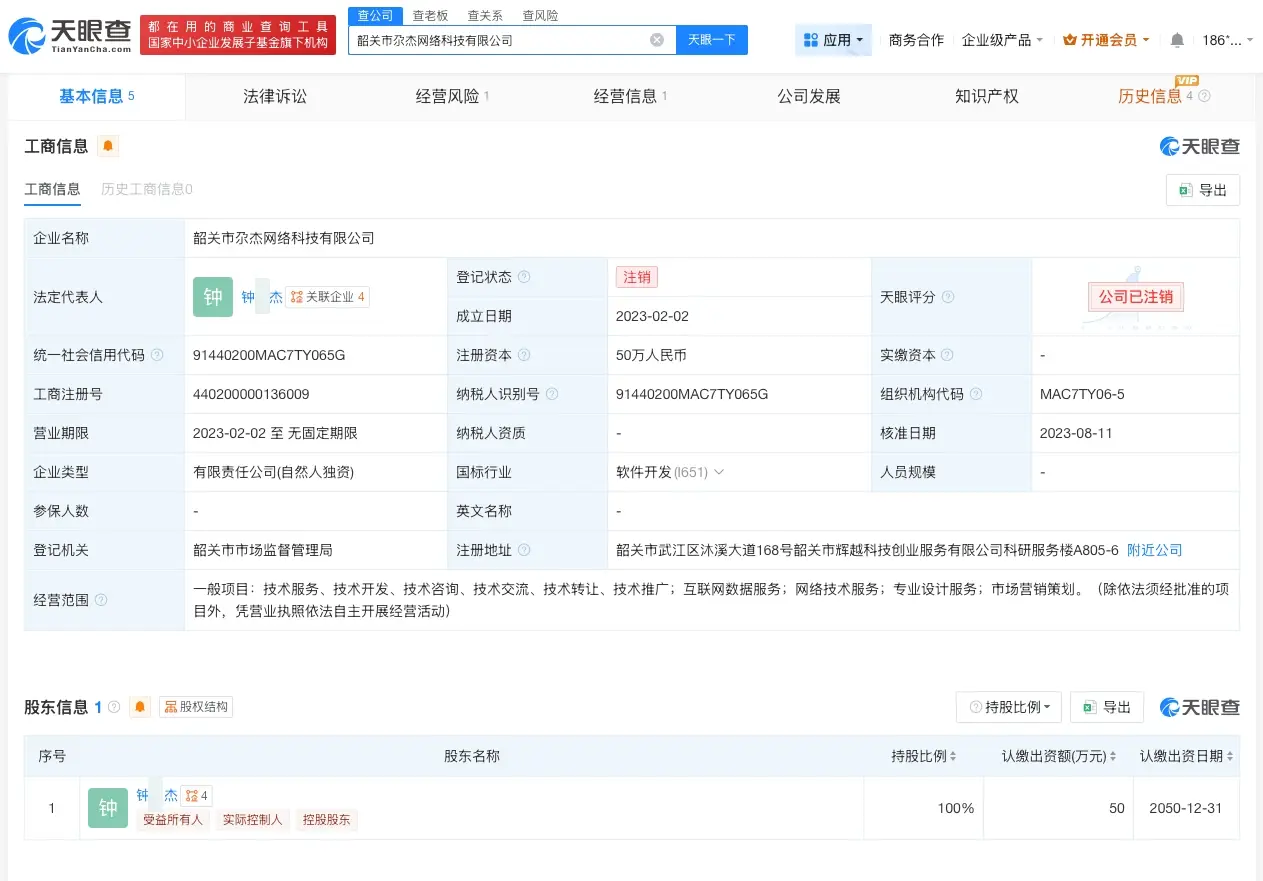Open the 应用 dropdown menu
The width and height of the screenshot is (1263, 881).
coord(834,40)
